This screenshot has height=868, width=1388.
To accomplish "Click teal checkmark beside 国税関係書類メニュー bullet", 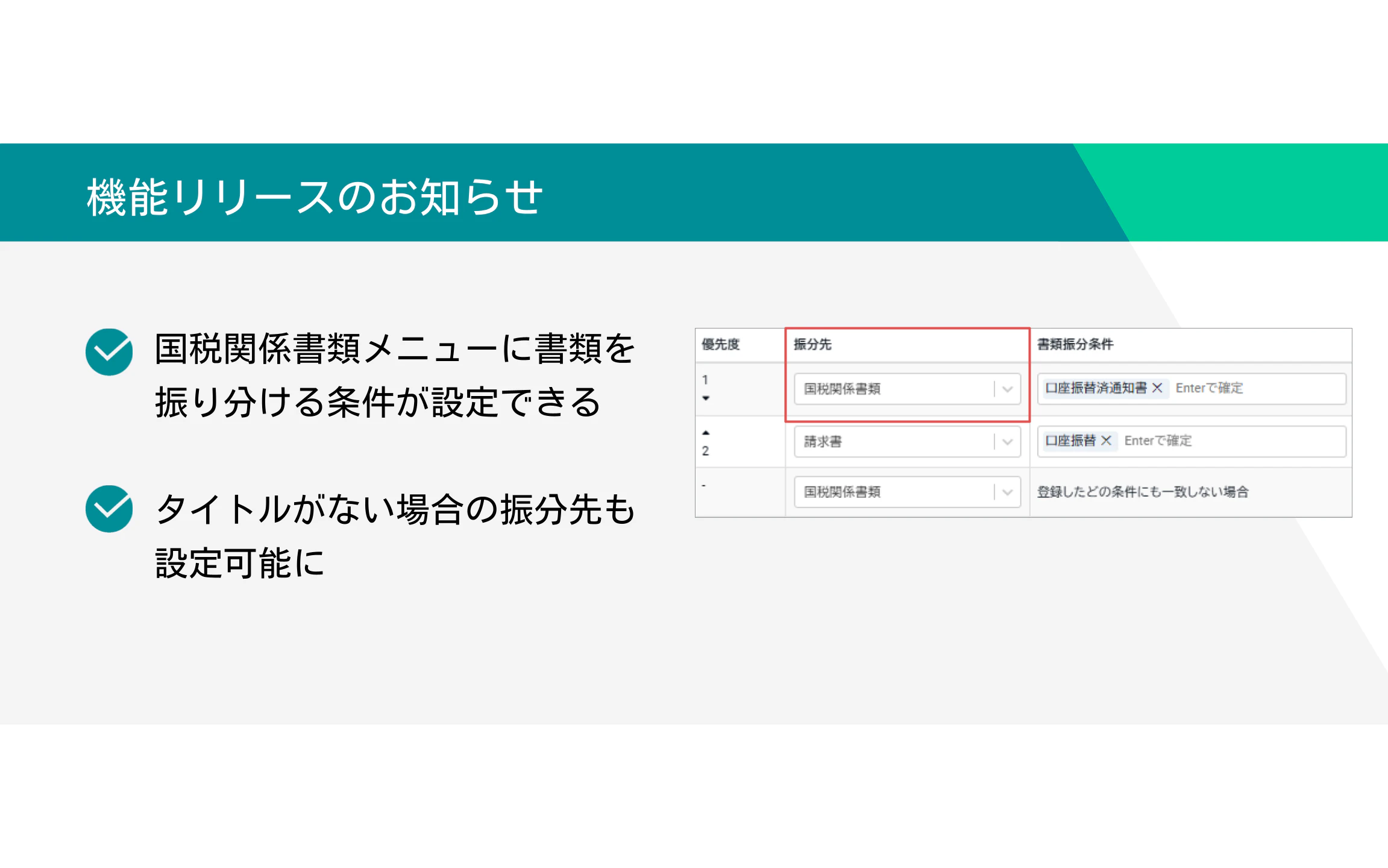I will pyautogui.click(x=109, y=352).
